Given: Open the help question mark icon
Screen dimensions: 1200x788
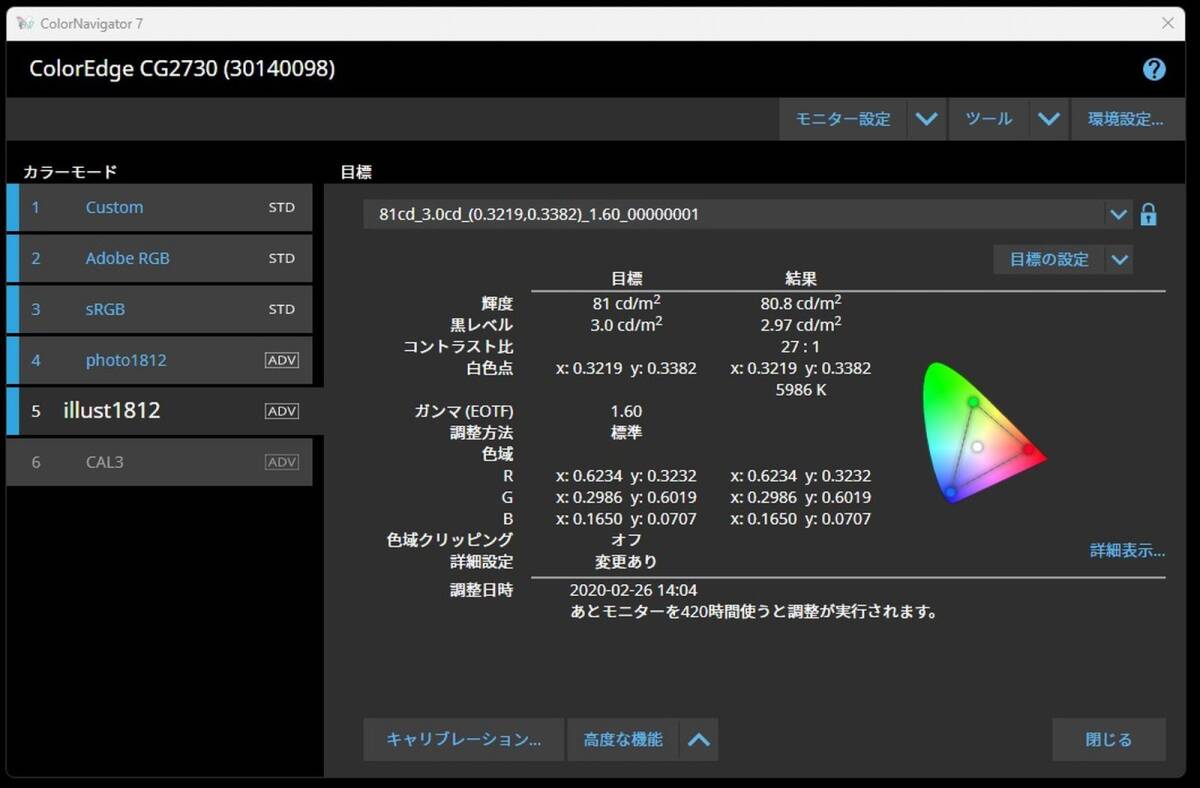Looking at the screenshot, I should click(1154, 69).
